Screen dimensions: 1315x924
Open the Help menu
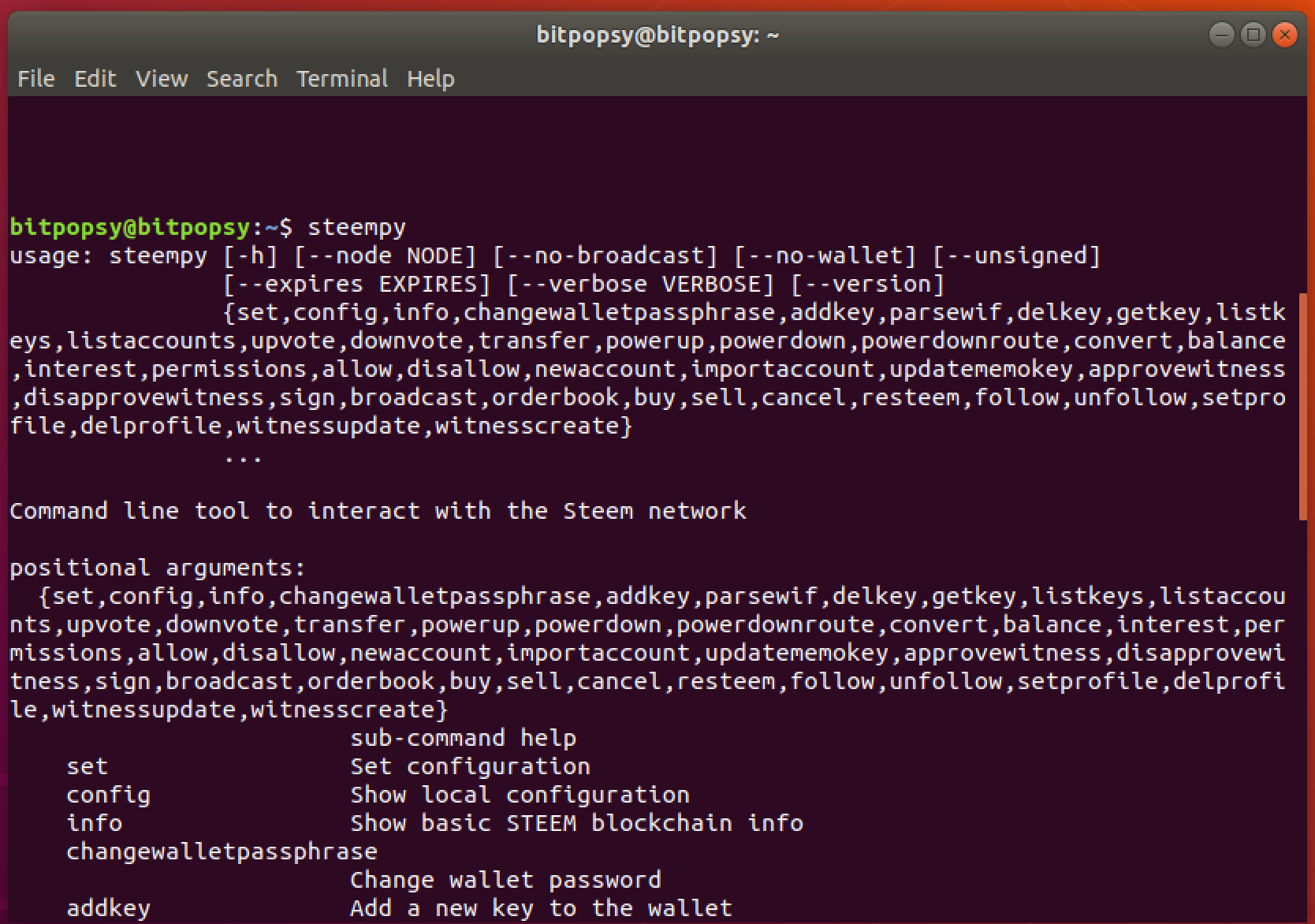pos(430,79)
